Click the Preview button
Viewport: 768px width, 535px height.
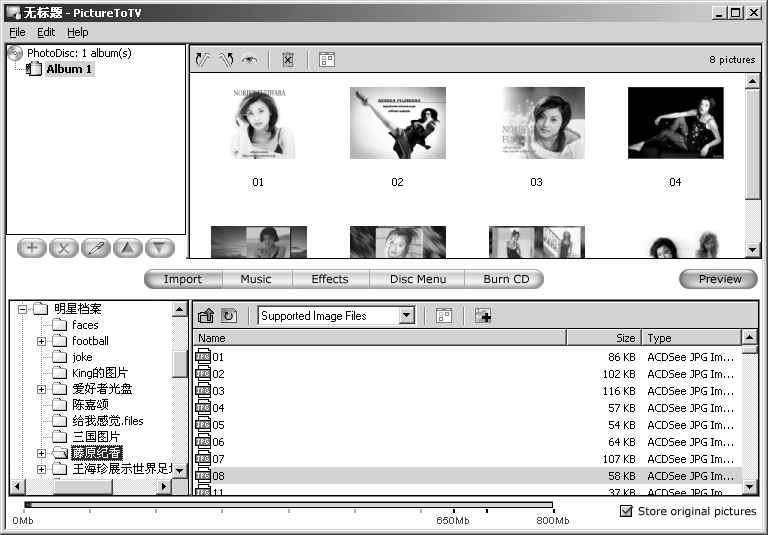(x=719, y=279)
